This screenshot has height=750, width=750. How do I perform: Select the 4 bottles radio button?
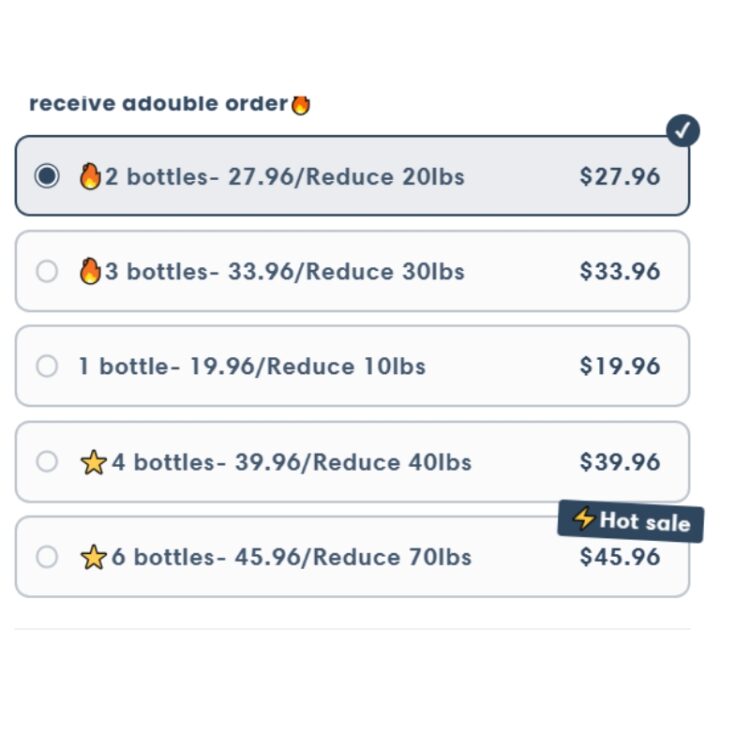pyautogui.click(x=47, y=462)
